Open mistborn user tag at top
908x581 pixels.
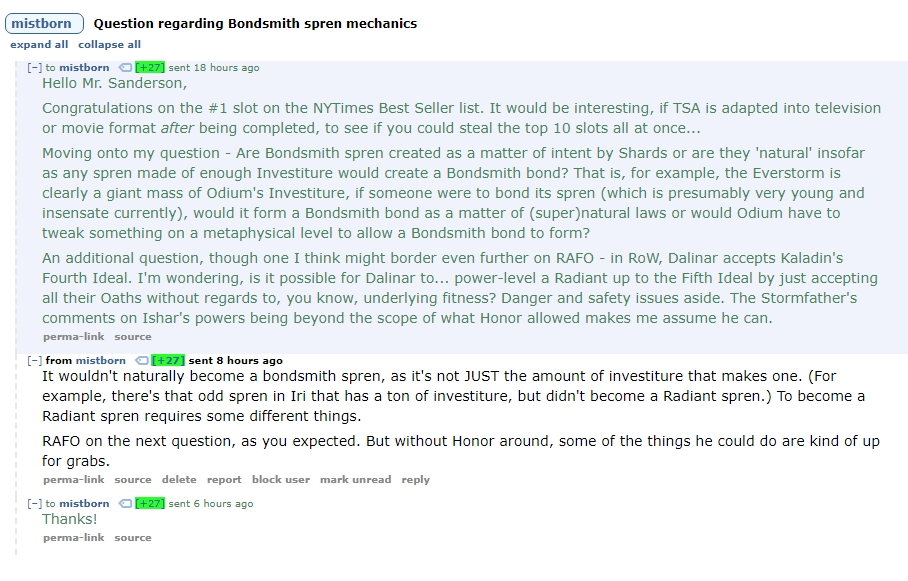pyautogui.click(x=44, y=24)
